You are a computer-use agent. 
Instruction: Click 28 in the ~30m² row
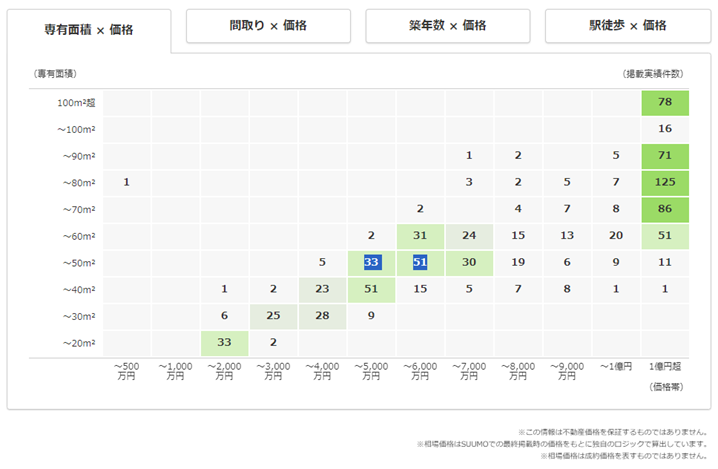click(322, 316)
